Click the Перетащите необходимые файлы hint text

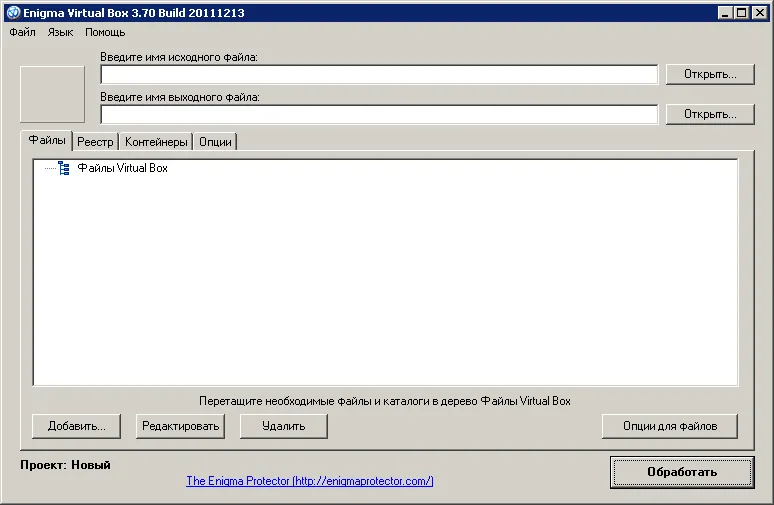pos(385,401)
